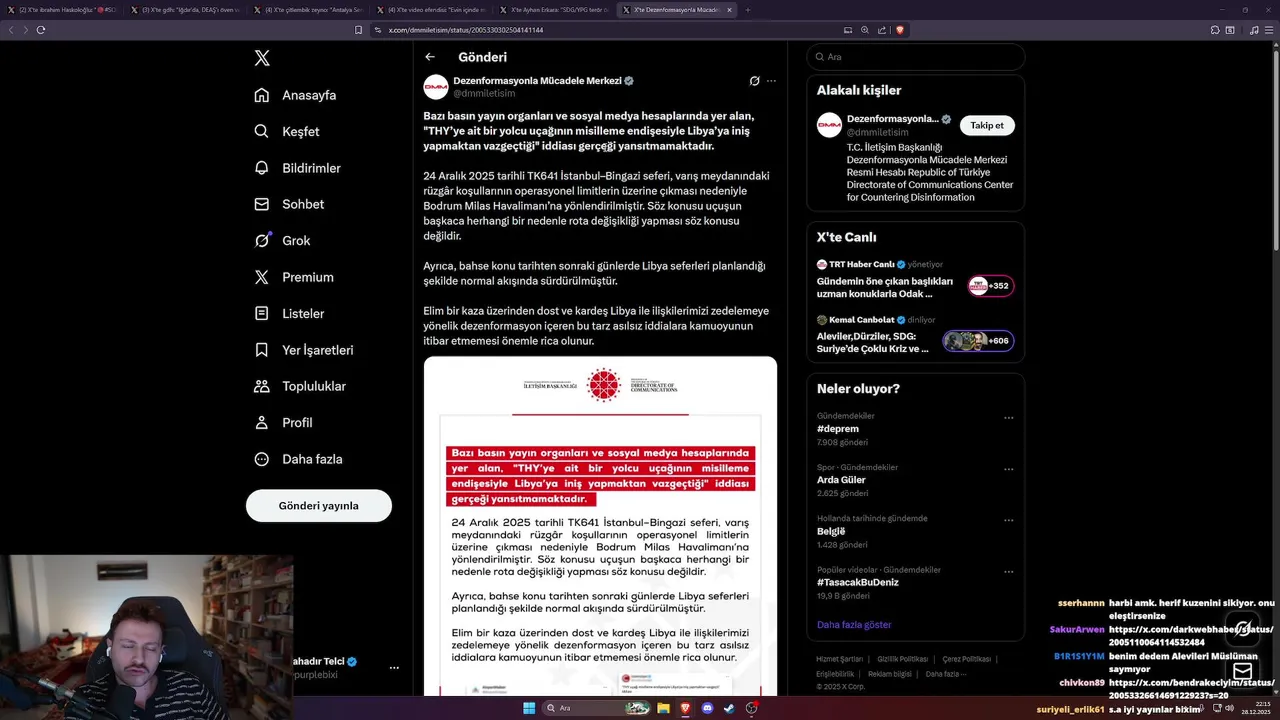Open Grok from the sidebar

point(283,240)
